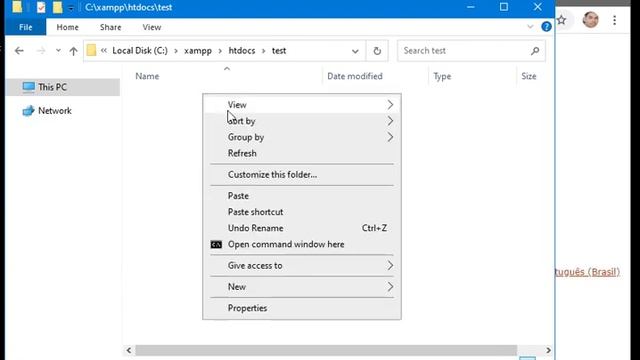Click the Properties quick access icon
Screen dimensions: 640x360
[x=41, y=7]
